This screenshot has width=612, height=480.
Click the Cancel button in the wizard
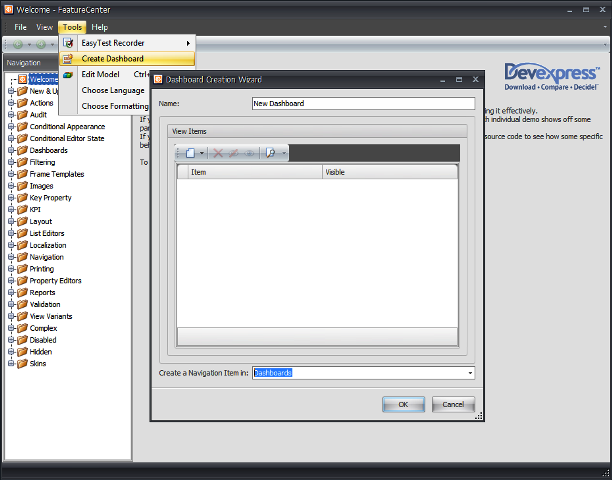pyautogui.click(x=453, y=404)
